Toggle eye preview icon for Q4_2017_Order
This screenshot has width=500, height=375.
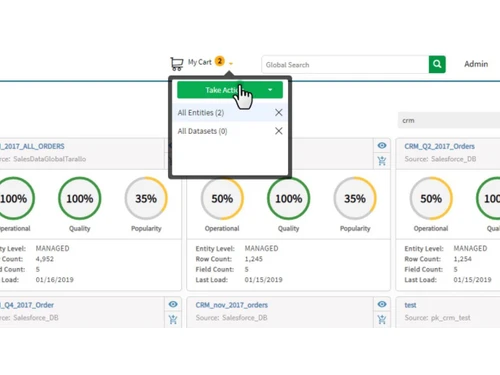[x=173, y=304]
